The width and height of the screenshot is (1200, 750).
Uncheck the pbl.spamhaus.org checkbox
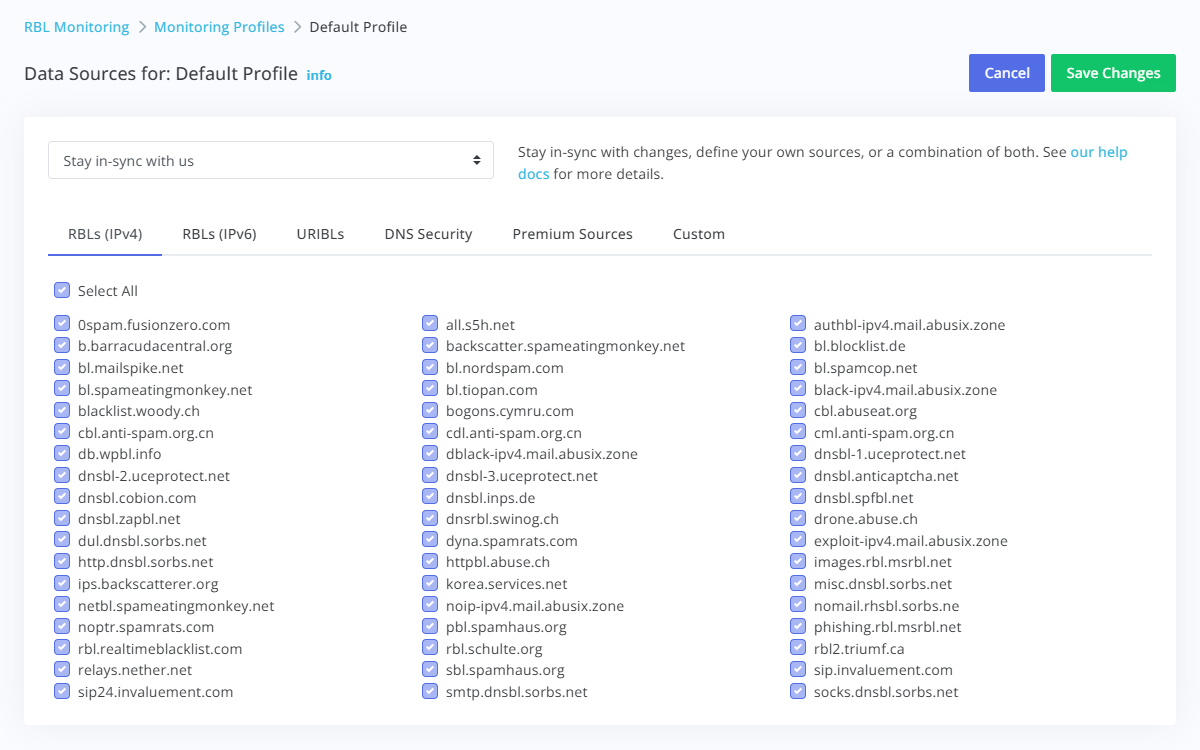[430, 626]
